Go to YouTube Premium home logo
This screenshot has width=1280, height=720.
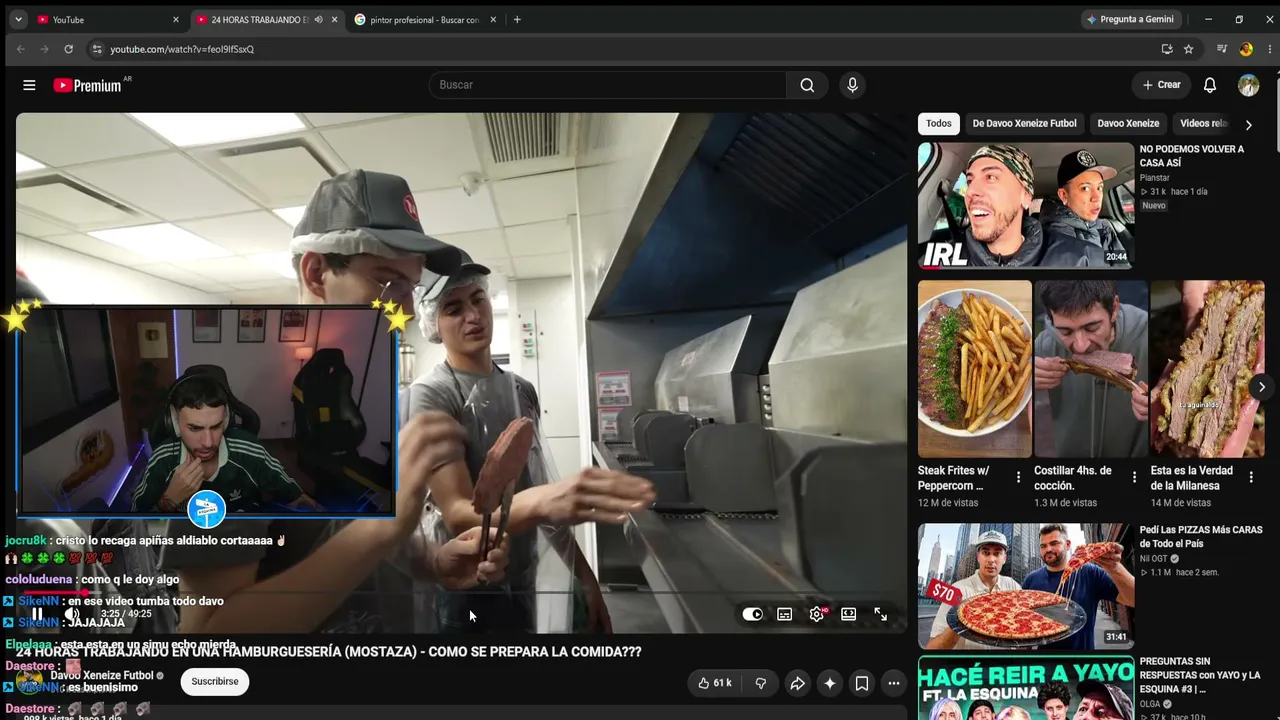click(87, 85)
